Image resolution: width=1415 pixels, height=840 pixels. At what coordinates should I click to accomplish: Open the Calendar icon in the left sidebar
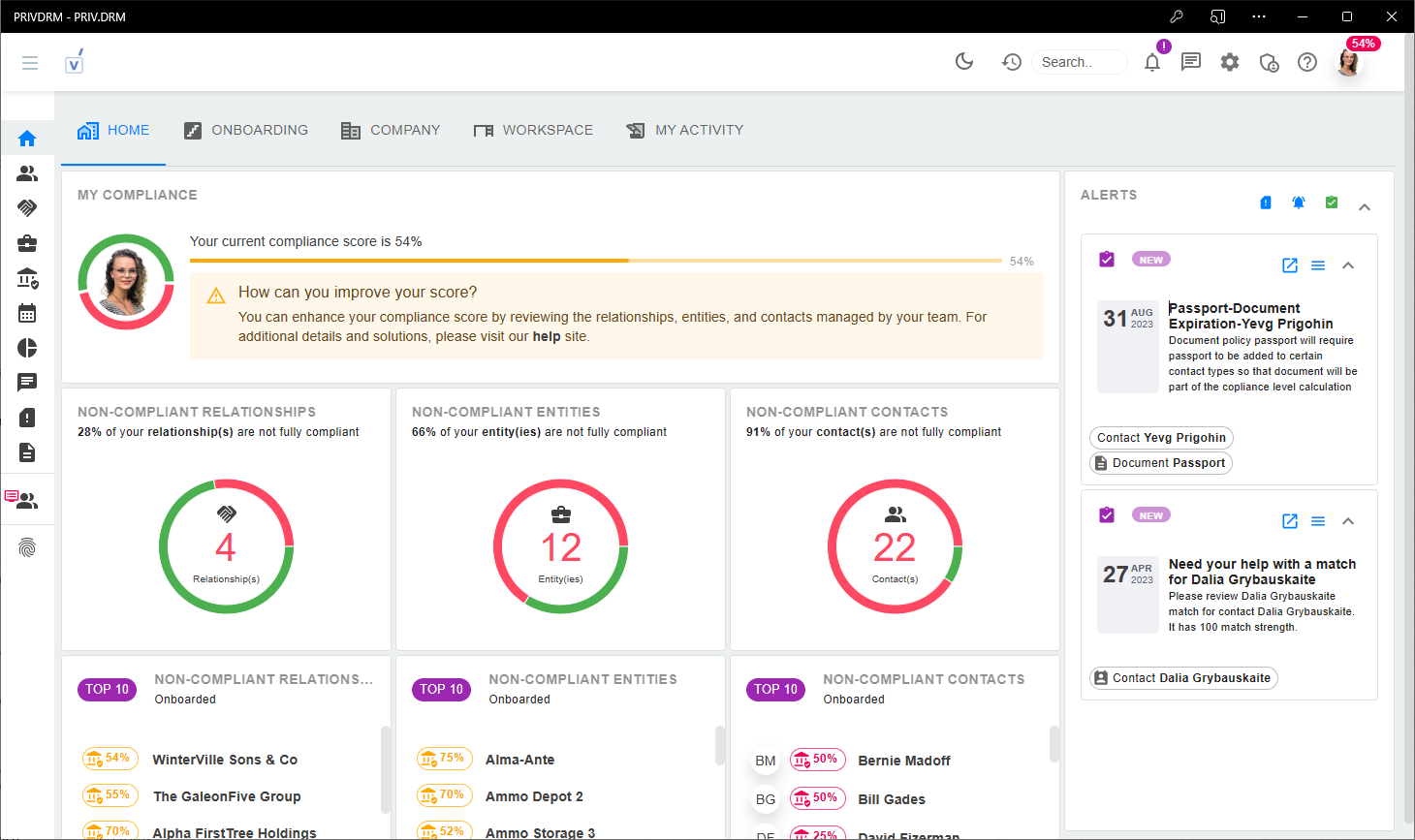pyautogui.click(x=27, y=313)
